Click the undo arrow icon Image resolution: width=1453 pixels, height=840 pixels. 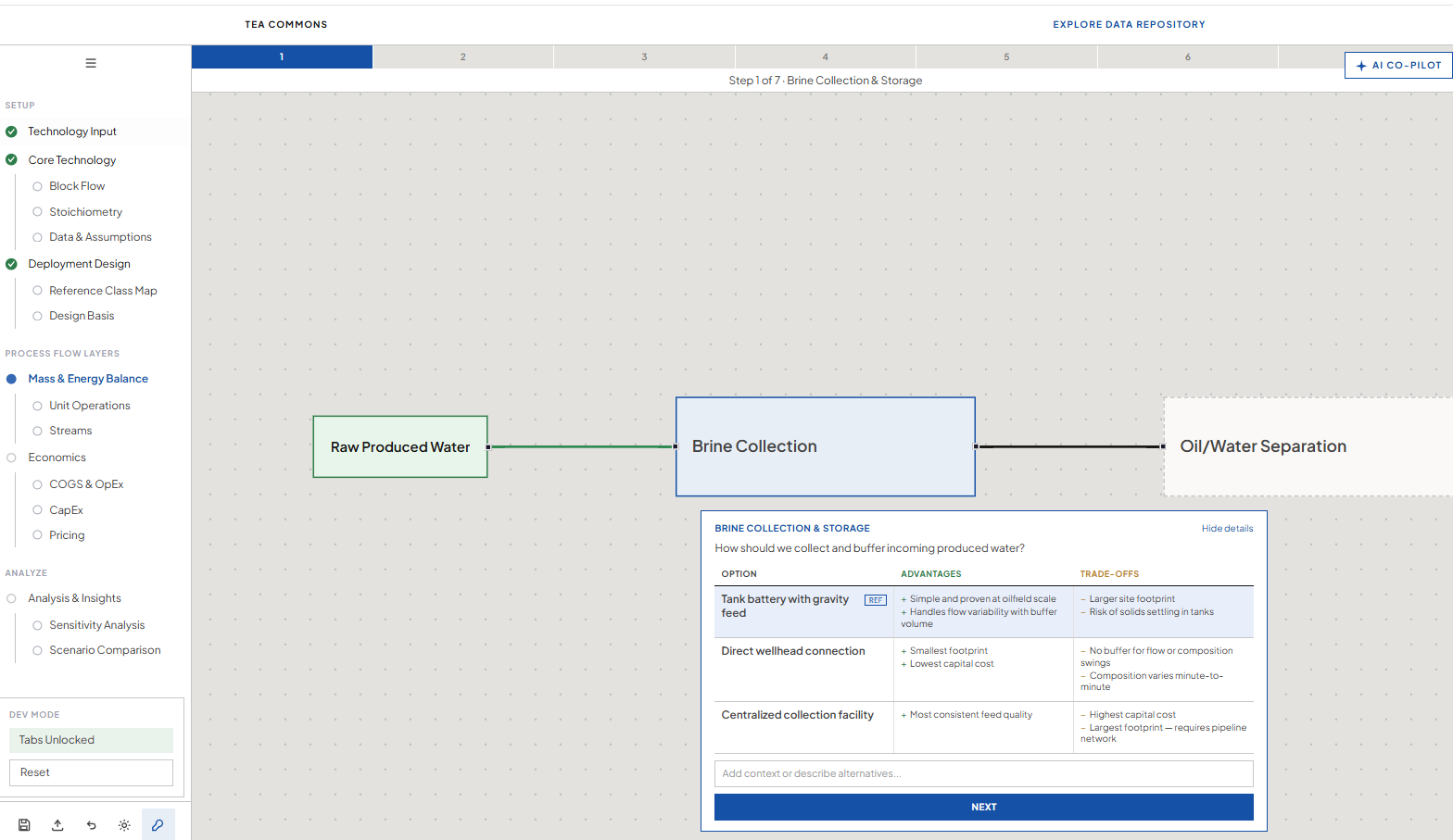(x=91, y=825)
